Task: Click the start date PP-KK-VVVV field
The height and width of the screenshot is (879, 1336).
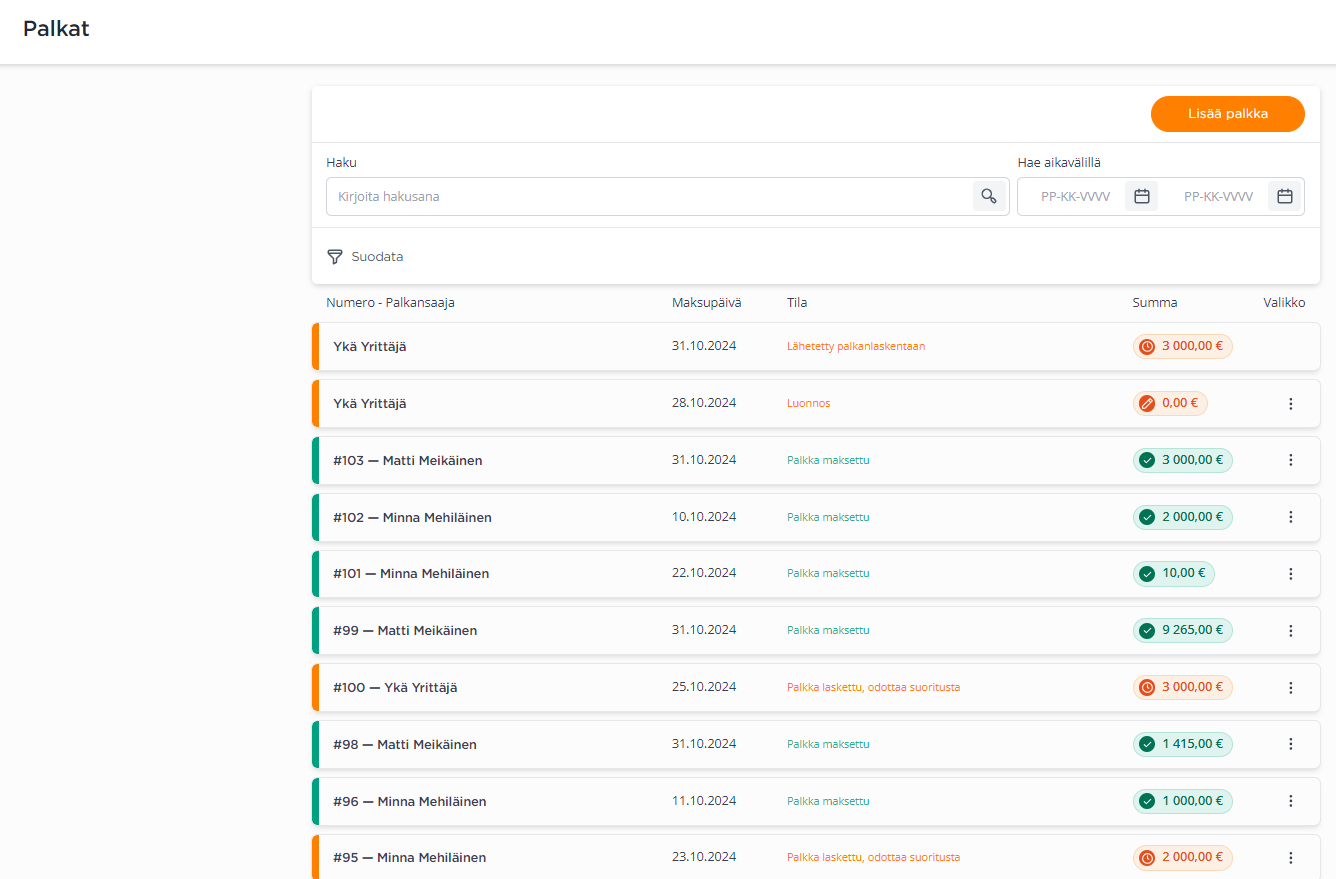Action: click(1075, 197)
